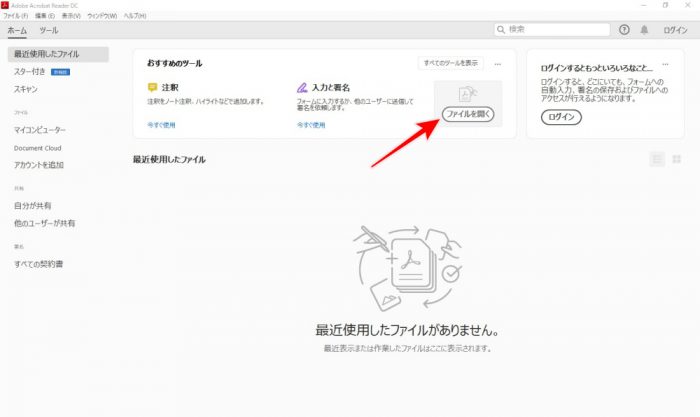Click the Adobe Acrobat app icon in title bar
The height and width of the screenshot is (417, 700).
(5, 5)
